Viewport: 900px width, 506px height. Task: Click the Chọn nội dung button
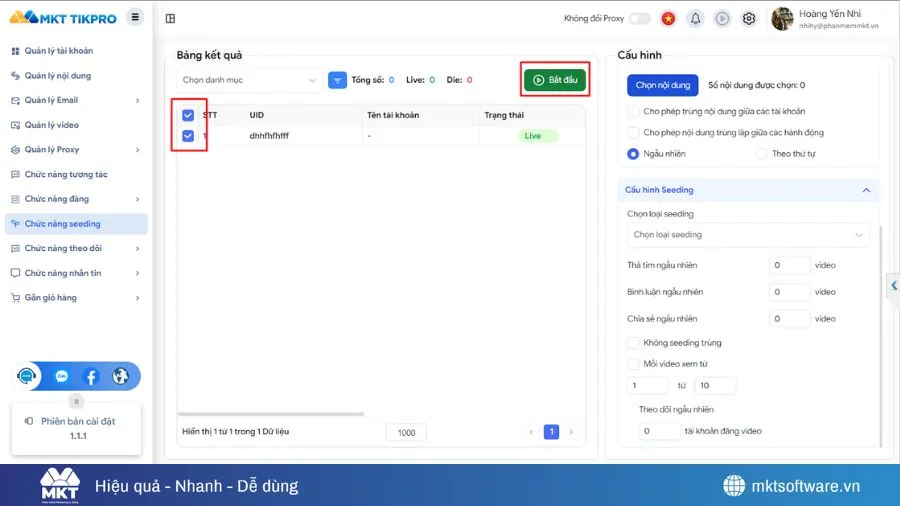pos(662,85)
